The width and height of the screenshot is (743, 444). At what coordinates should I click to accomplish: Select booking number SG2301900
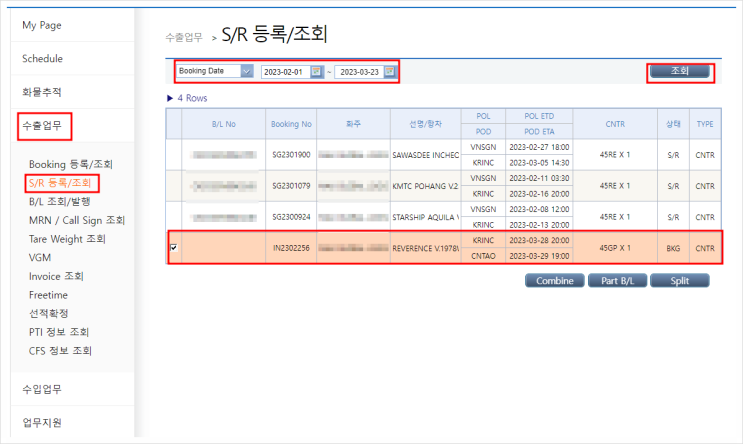[x=291, y=155]
